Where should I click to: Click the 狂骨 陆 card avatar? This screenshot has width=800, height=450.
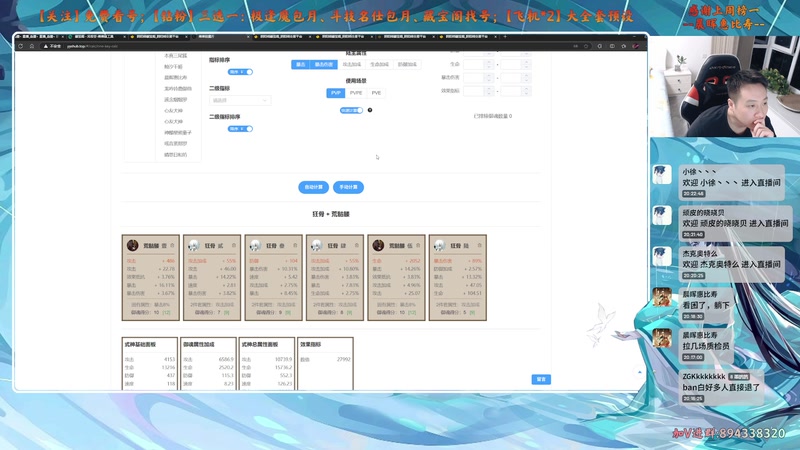coord(440,245)
